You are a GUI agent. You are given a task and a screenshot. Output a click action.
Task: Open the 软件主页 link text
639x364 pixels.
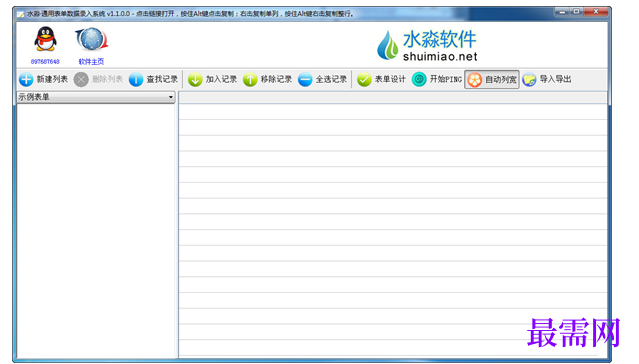pyautogui.click(x=91, y=62)
